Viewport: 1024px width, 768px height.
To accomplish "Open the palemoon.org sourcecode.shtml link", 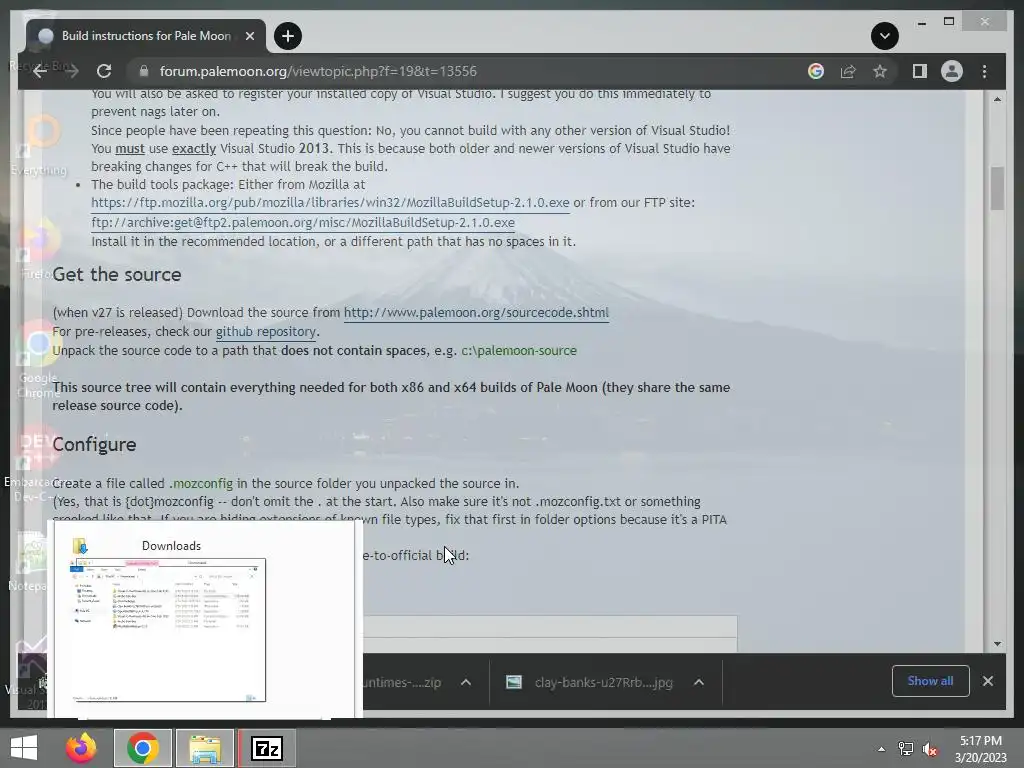I will click(476, 312).
